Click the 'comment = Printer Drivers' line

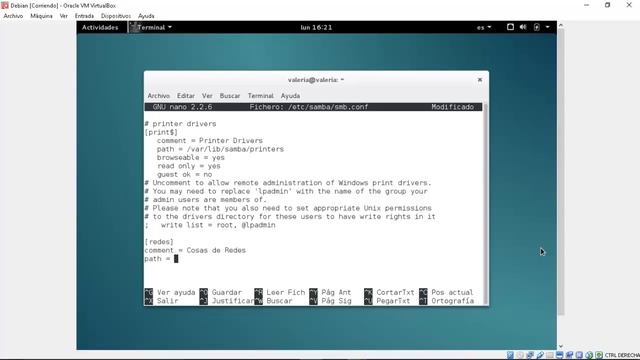210,140
